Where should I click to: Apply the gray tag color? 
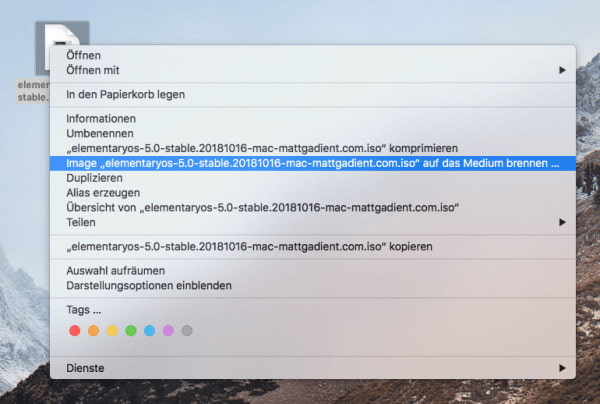click(187, 331)
